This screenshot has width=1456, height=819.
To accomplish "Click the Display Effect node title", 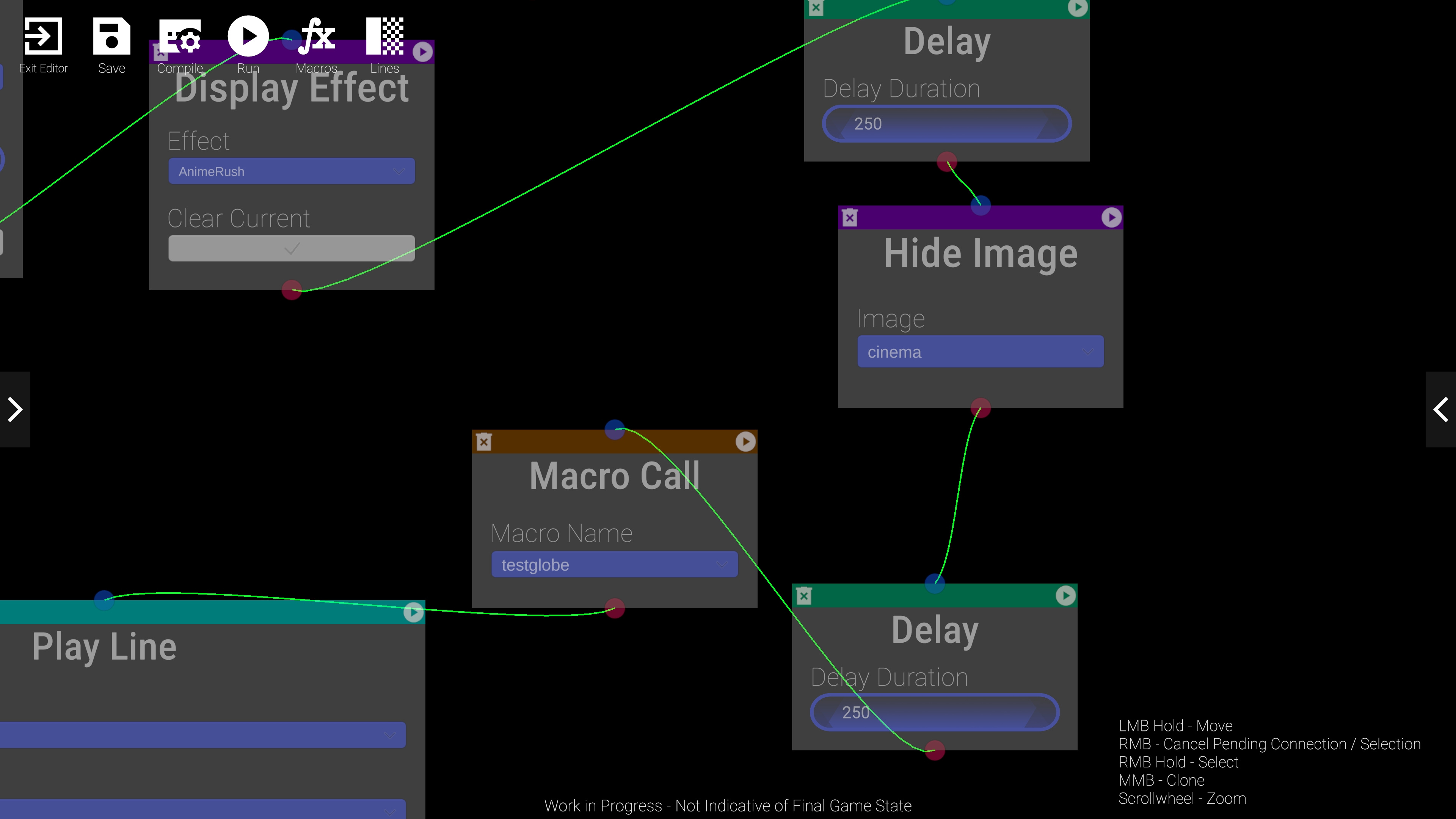I will pyautogui.click(x=292, y=89).
